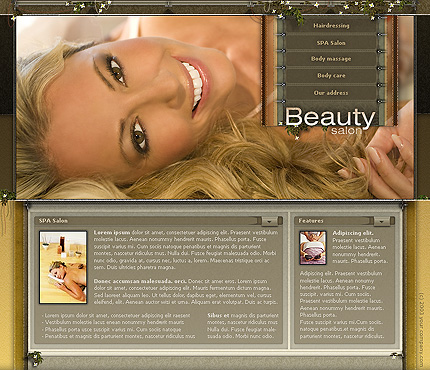Click the 'Adipiscing elit.' heading in Features
The width and height of the screenshot is (430, 370).
pyautogui.click(x=353, y=233)
